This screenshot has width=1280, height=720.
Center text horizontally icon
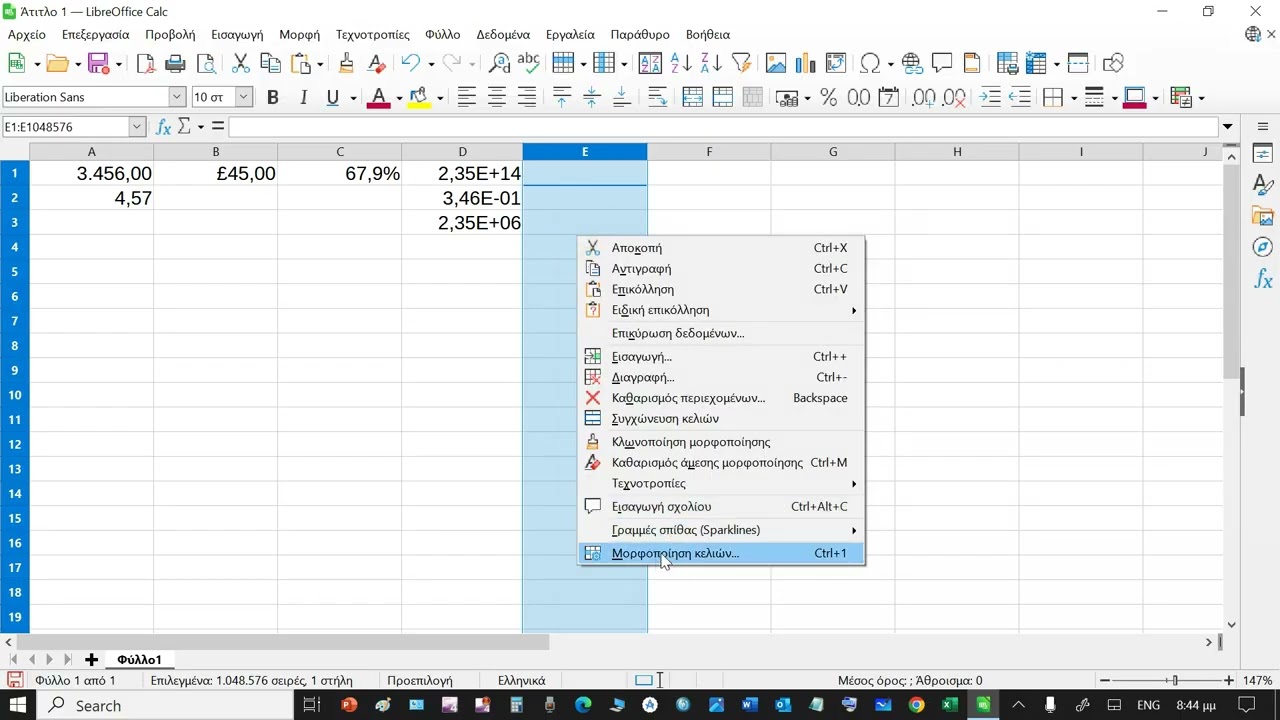click(x=496, y=97)
